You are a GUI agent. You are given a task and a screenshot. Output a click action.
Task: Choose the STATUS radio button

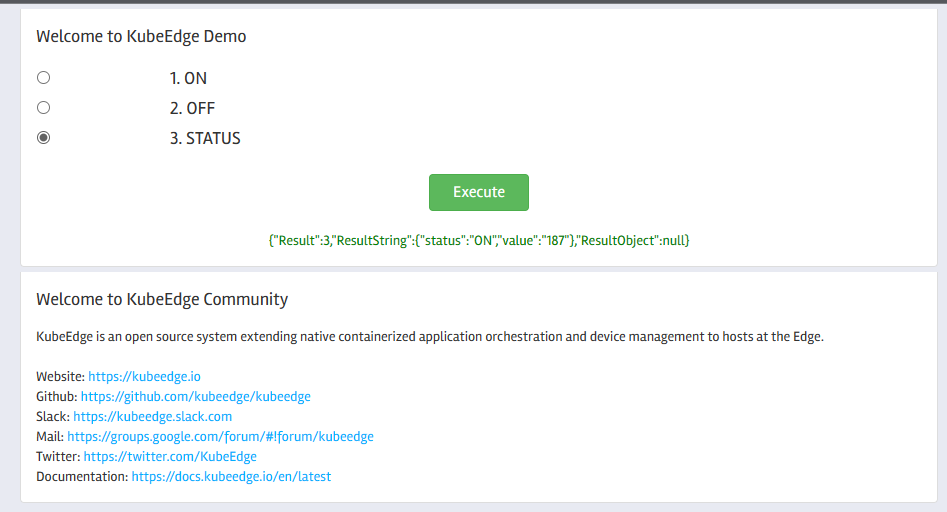click(43, 138)
